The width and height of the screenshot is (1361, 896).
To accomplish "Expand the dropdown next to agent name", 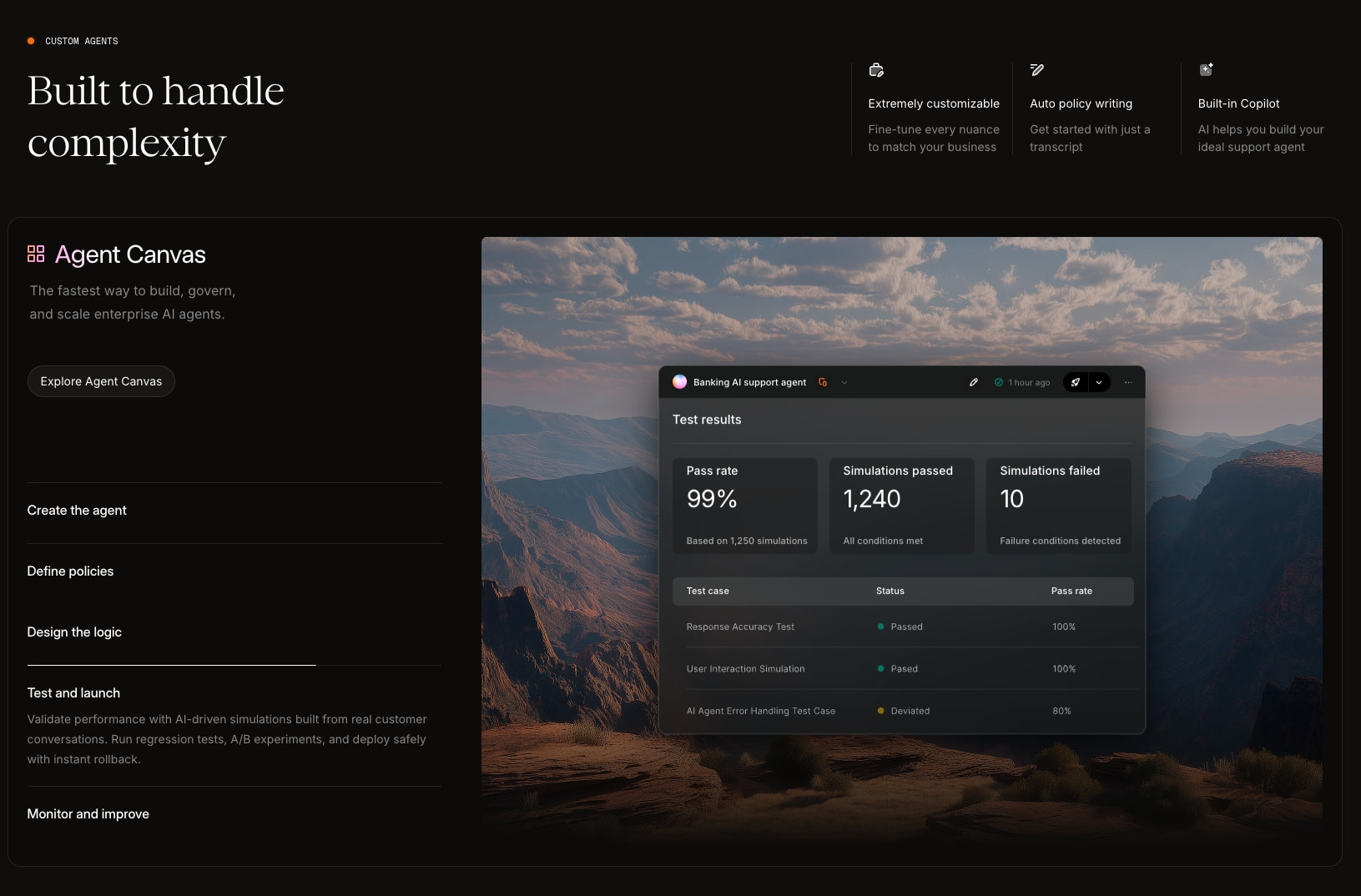I will click(844, 382).
